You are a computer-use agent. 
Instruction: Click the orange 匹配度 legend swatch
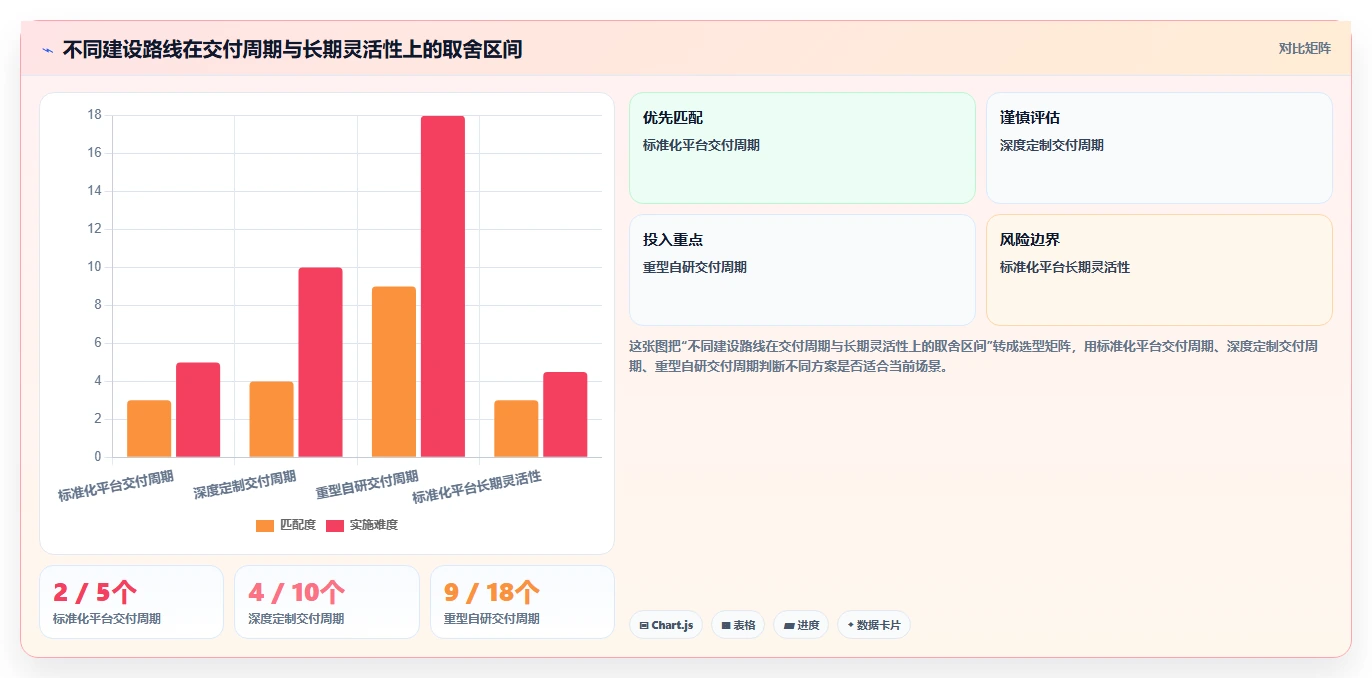265,525
